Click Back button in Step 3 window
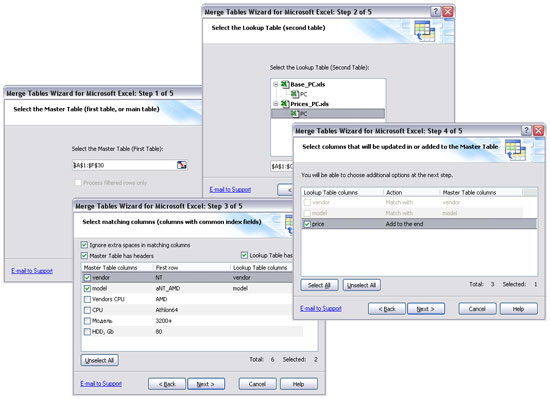 [x=167, y=384]
